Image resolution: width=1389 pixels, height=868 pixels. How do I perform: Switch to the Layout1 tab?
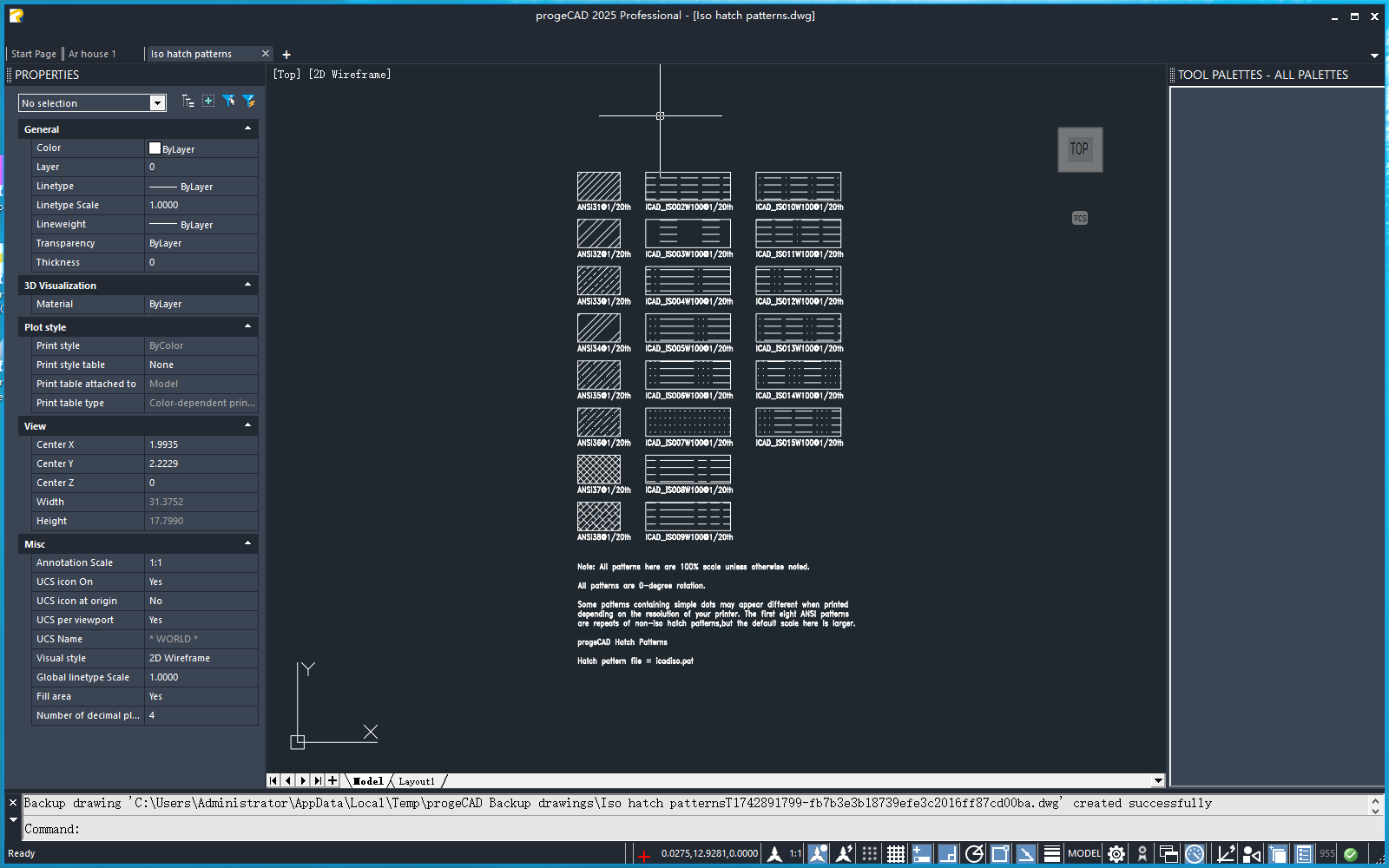tap(417, 781)
